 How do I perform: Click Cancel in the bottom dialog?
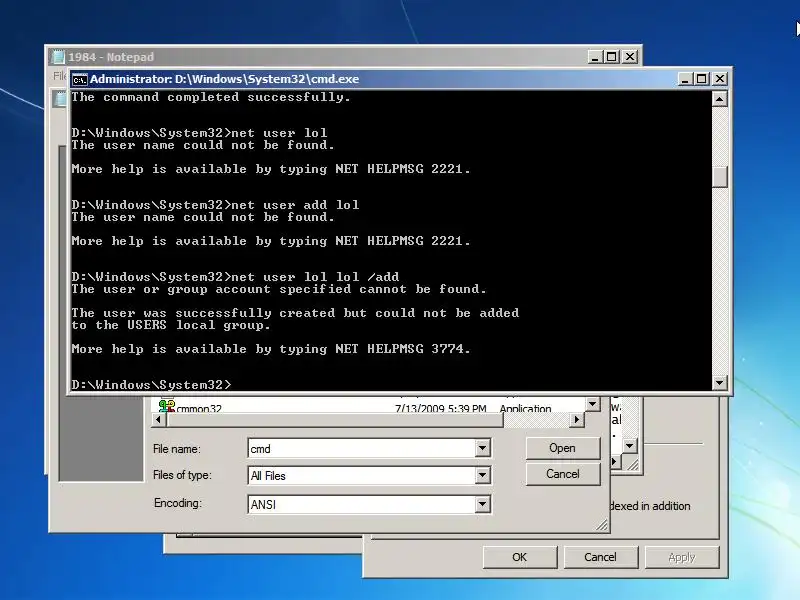coord(600,557)
